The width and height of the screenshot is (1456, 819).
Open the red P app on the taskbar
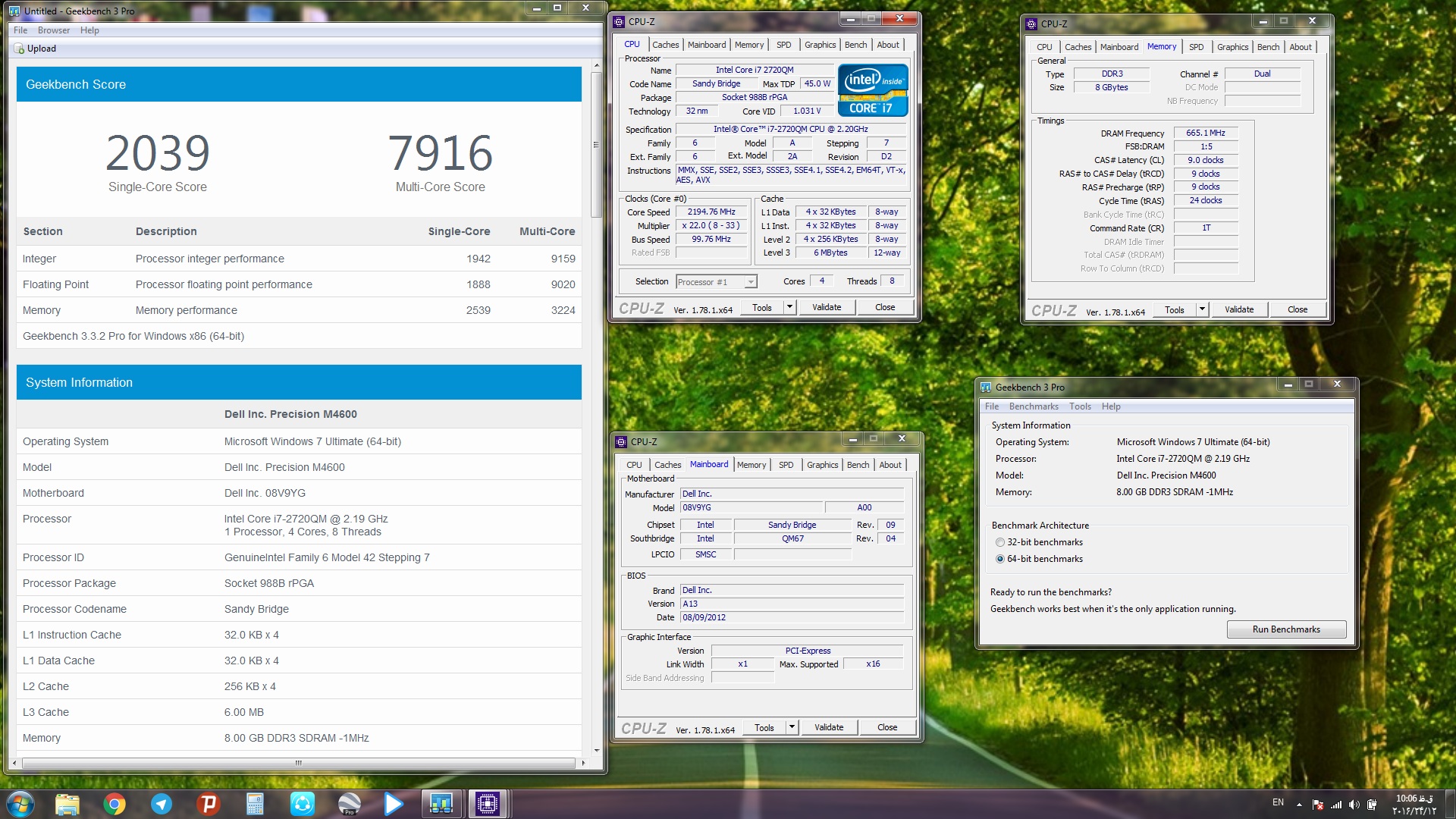208,804
